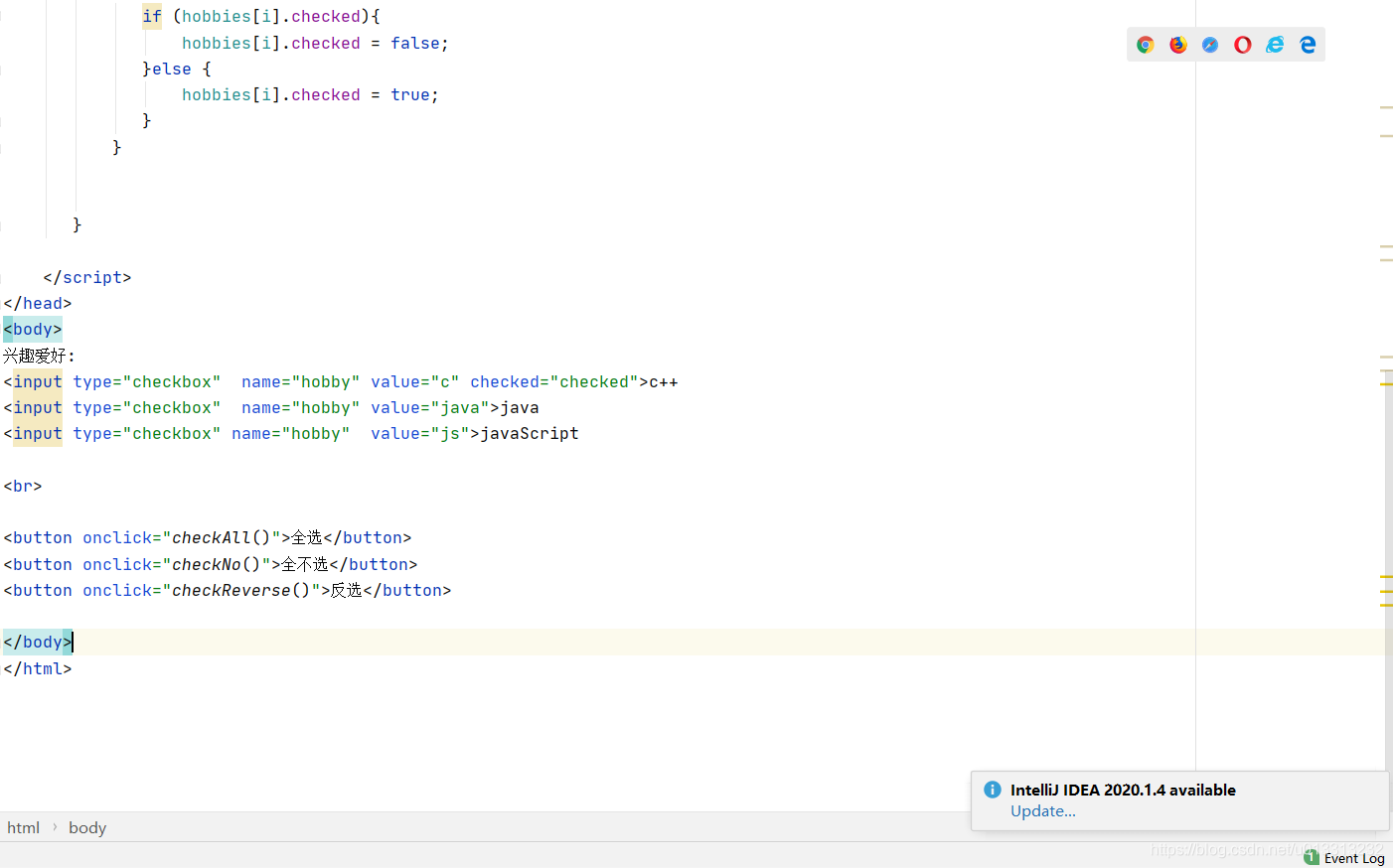Click the 'if' keyword in the script

(152, 16)
